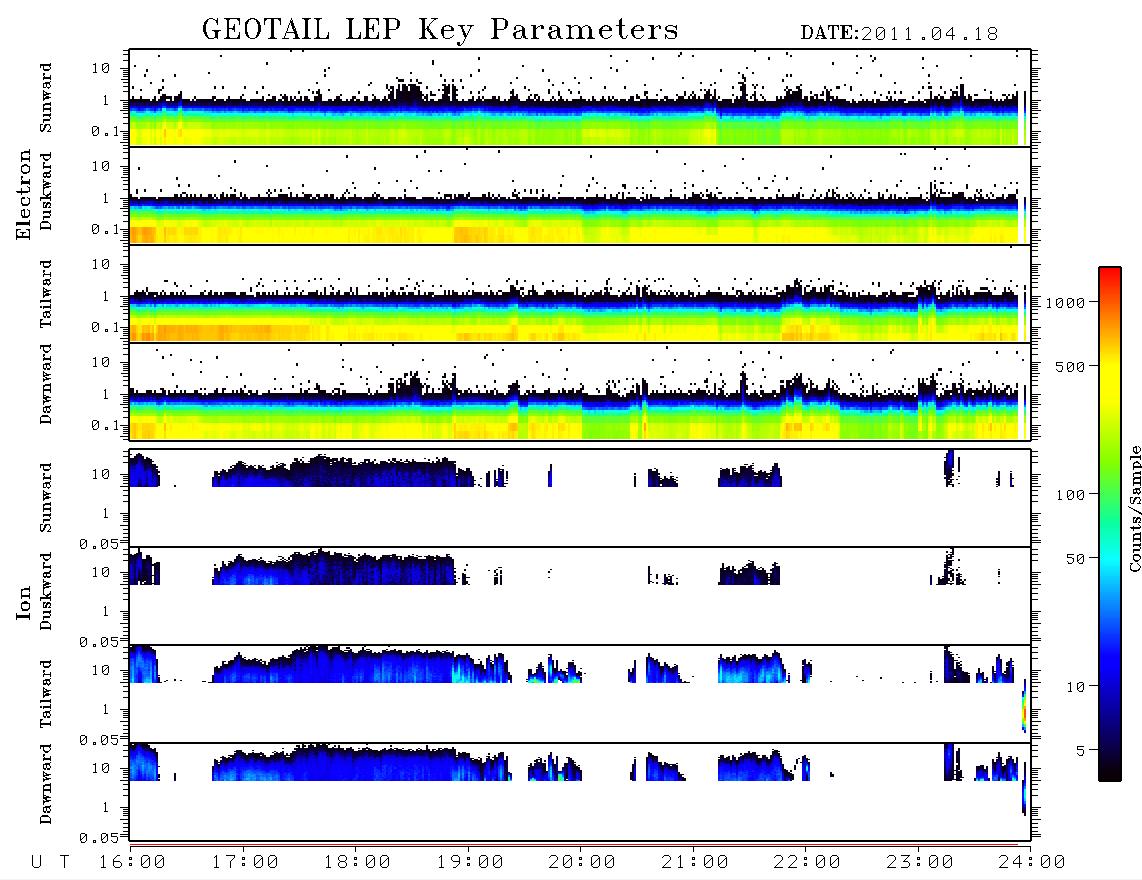Click the 'Electron' group axis label
The height and width of the screenshot is (880, 1142).
tap(24, 194)
